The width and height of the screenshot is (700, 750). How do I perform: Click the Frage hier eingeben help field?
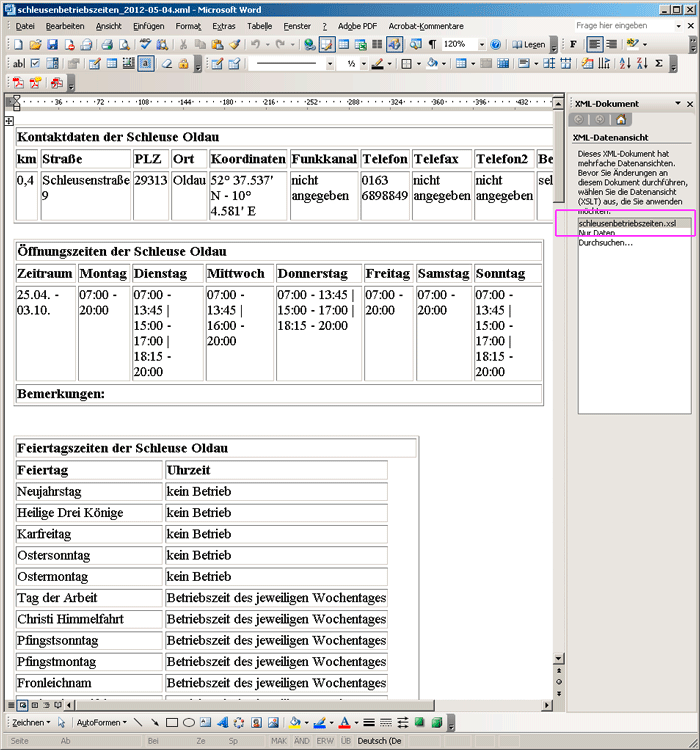(623, 26)
